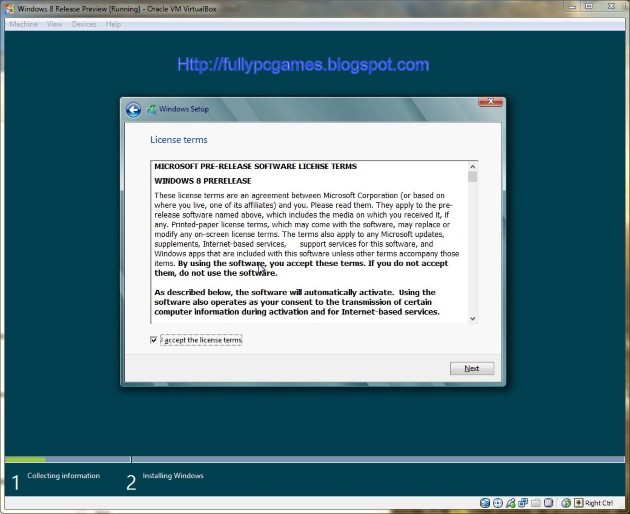The height and width of the screenshot is (514, 630).
Task: Maximize the VirtualBox window
Action: pos(589,6)
